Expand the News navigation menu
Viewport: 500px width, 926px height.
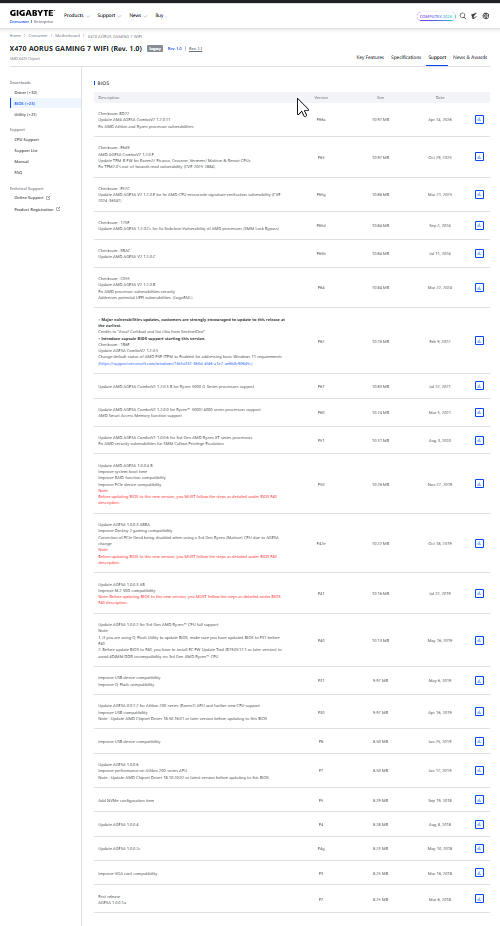pos(138,15)
